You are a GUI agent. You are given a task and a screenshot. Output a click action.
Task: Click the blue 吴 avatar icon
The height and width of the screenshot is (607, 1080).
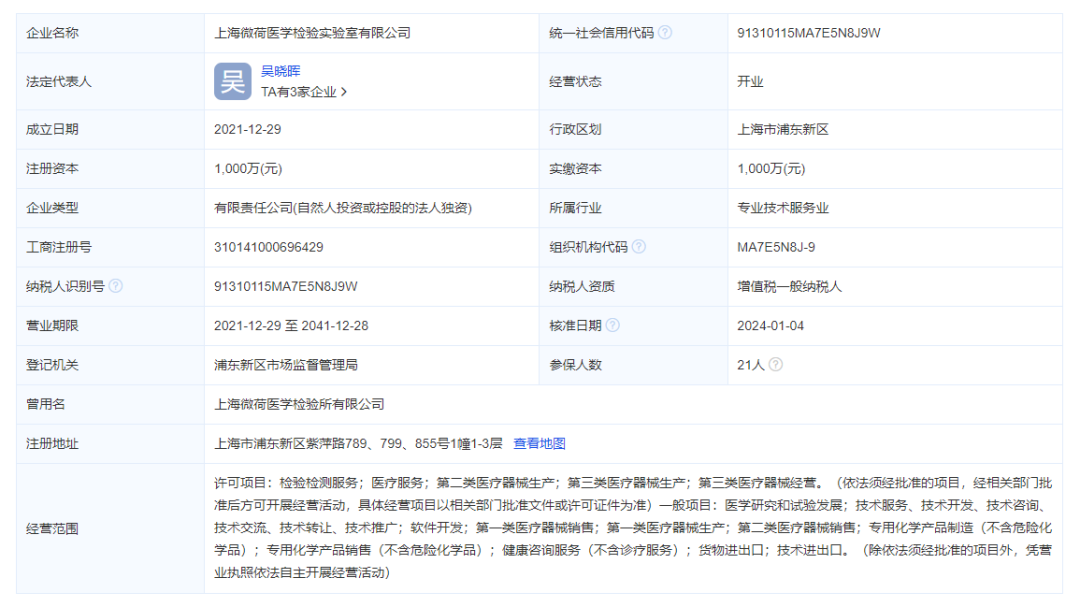coord(232,81)
